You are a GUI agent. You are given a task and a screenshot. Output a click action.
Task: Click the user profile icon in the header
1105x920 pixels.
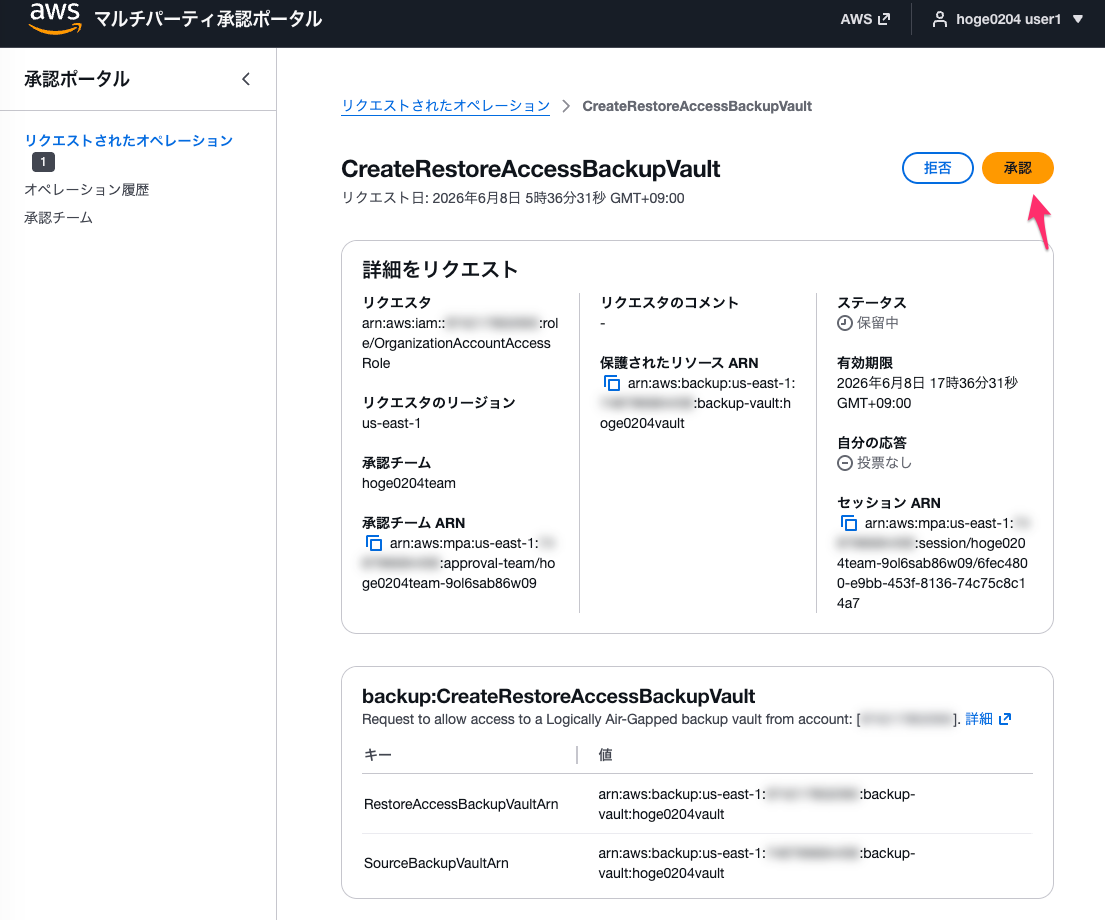coord(939,19)
